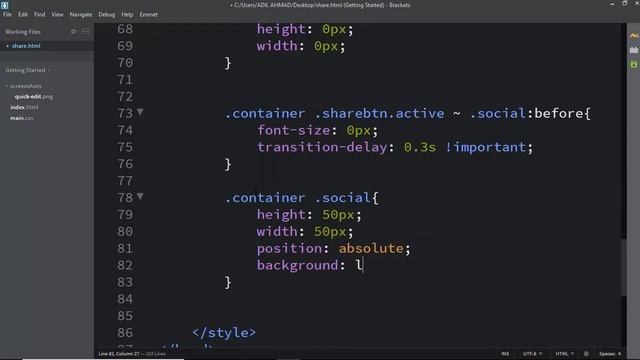The width and height of the screenshot is (640, 360).
Task: Click the Brackets app icon in title bar
Action: pyautogui.click(x=4, y=5)
